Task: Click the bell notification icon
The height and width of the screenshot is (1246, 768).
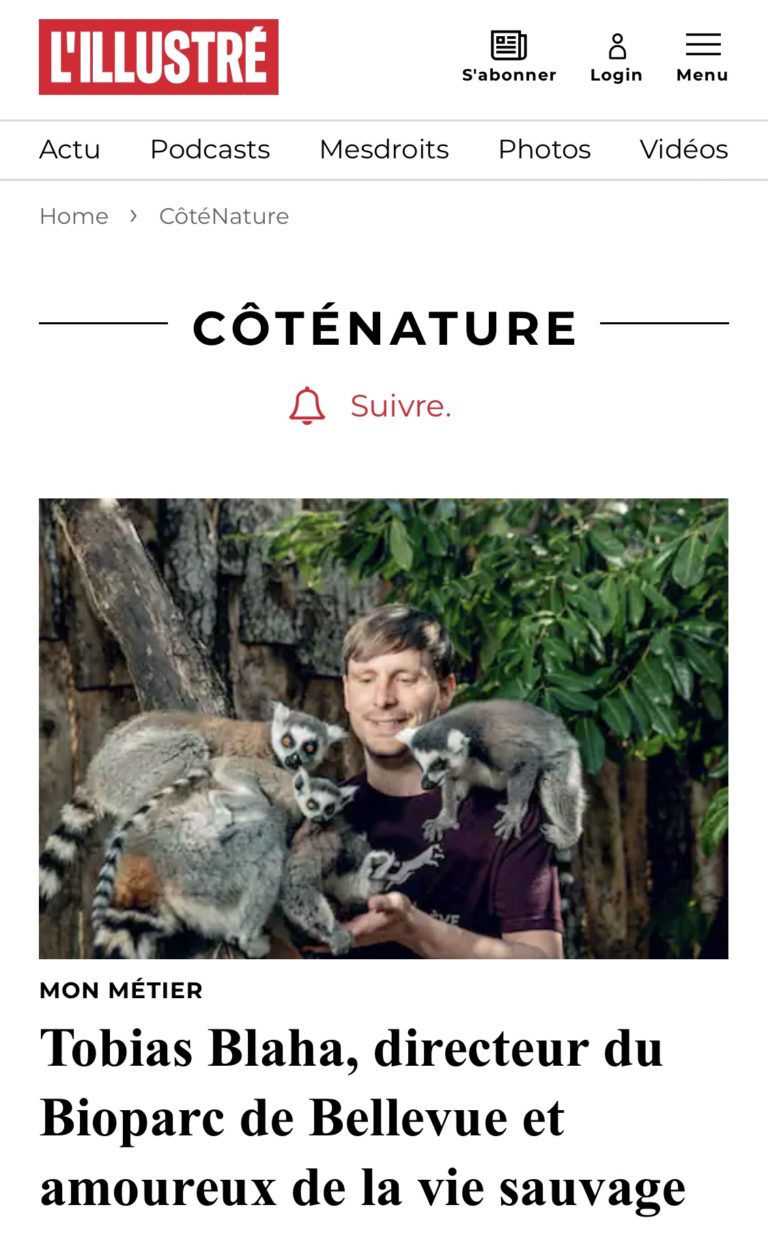Action: pyautogui.click(x=307, y=406)
